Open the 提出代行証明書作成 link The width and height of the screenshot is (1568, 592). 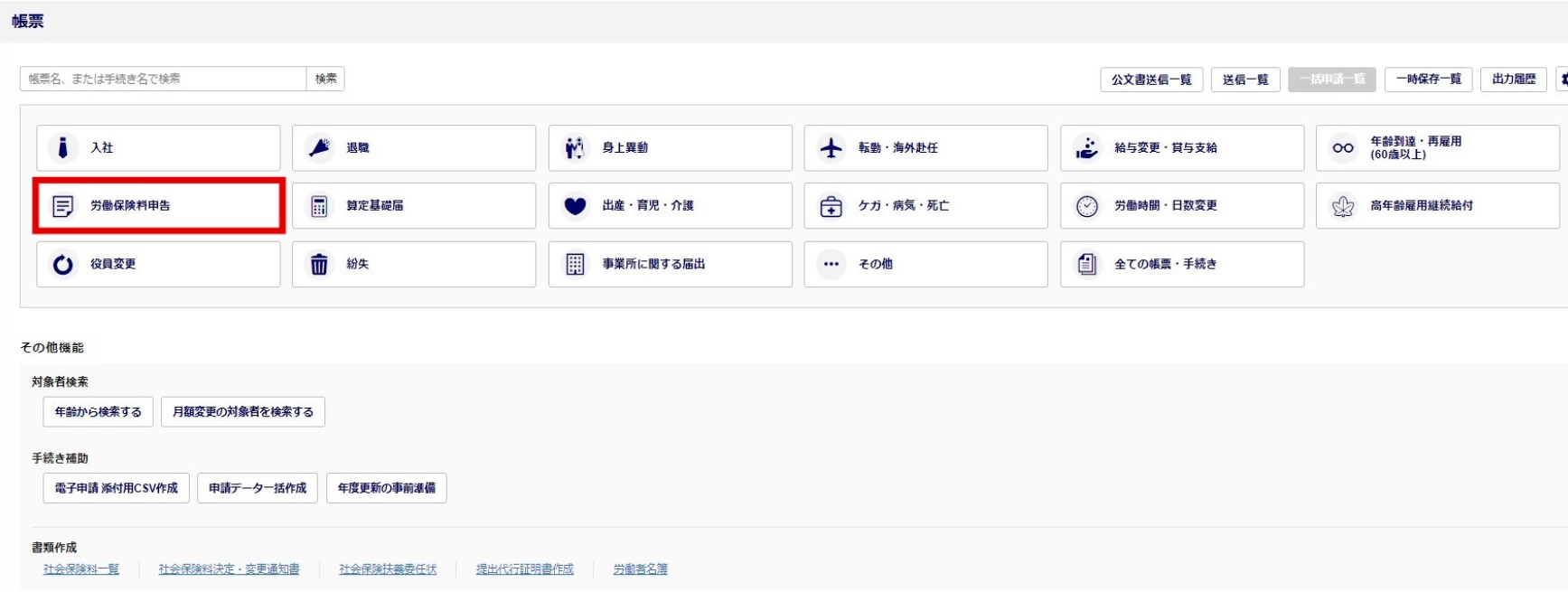tap(525, 569)
